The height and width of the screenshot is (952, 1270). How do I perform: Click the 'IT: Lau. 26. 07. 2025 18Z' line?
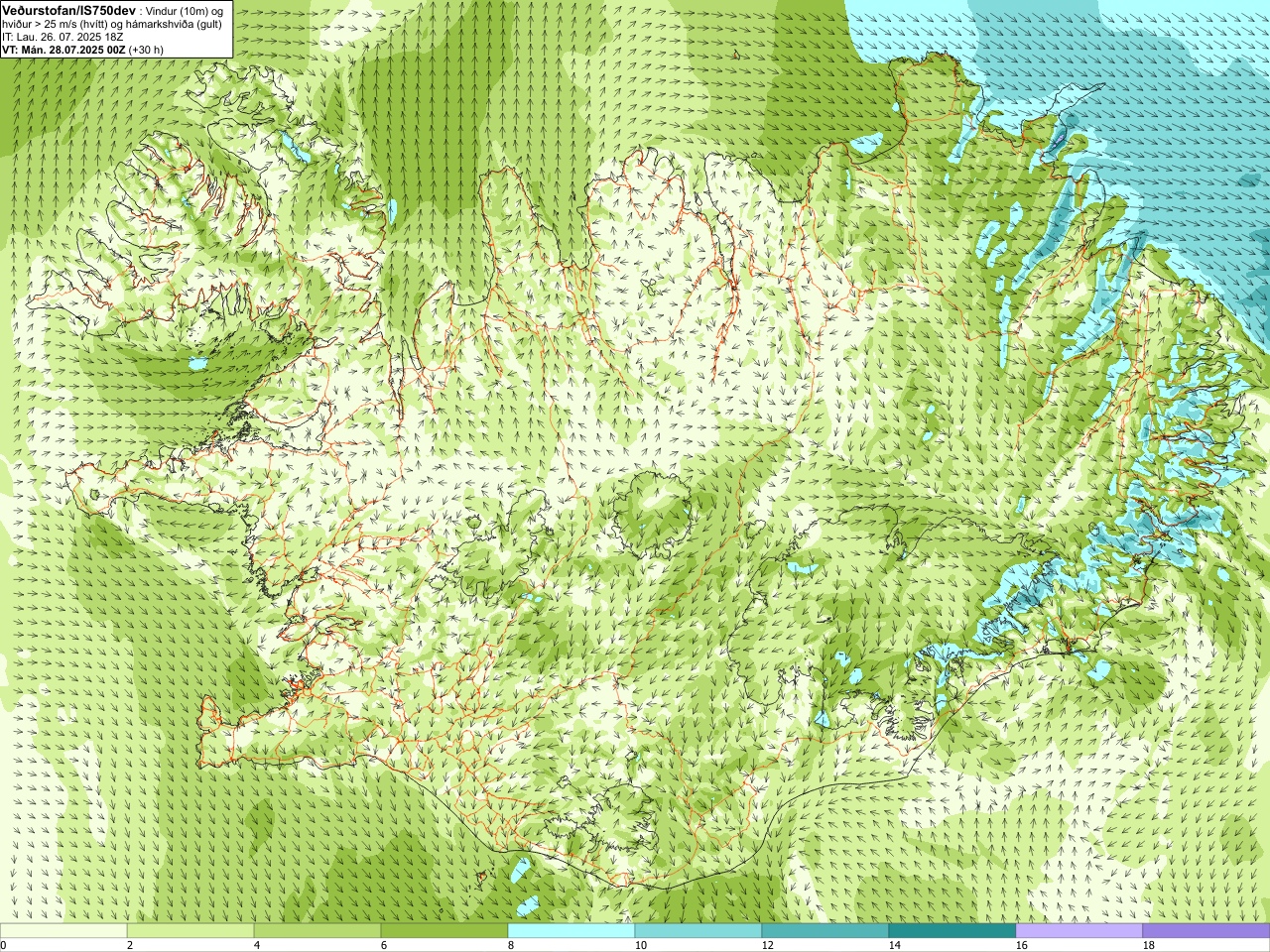tap(63, 37)
